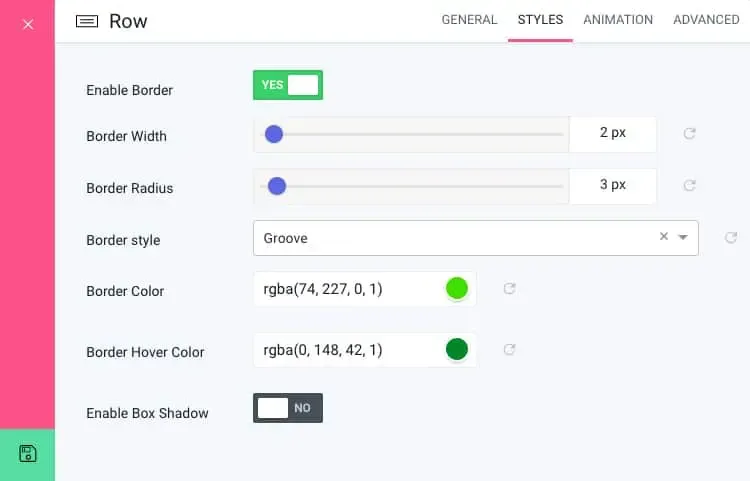Reset the Border Color value
Image resolution: width=750 pixels, height=481 pixels.
point(509,288)
